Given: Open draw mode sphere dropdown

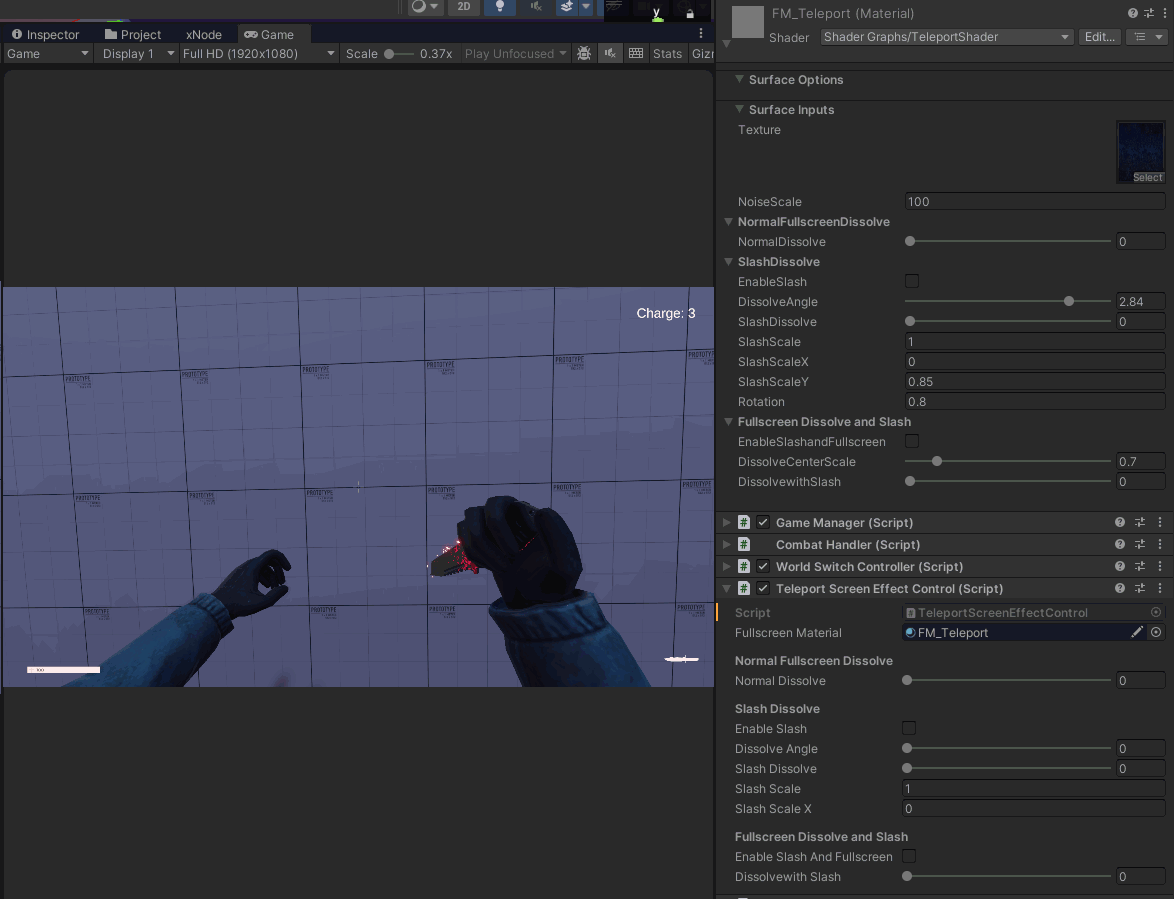Looking at the screenshot, I should point(425,7).
